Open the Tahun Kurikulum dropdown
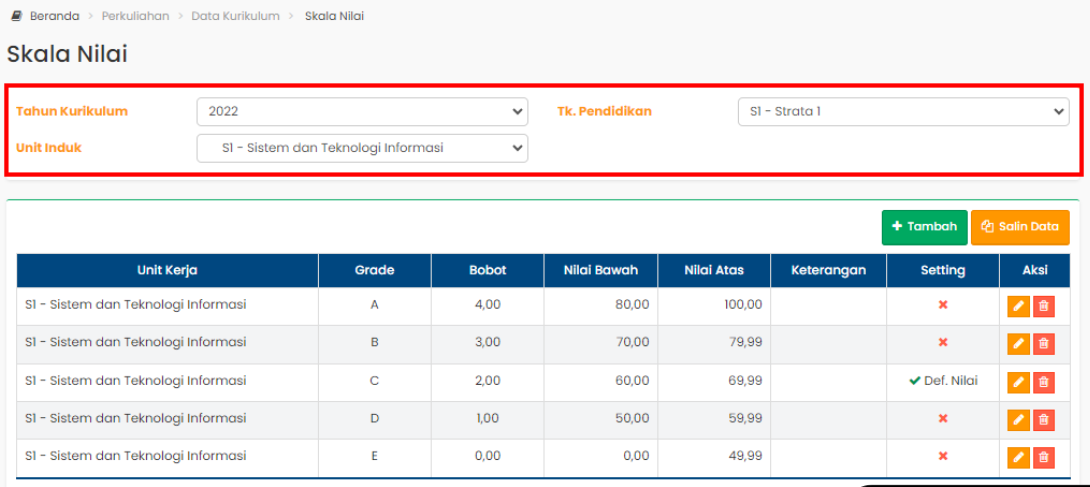Image resolution: width=1090 pixels, height=487 pixels. [x=362, y=111]
